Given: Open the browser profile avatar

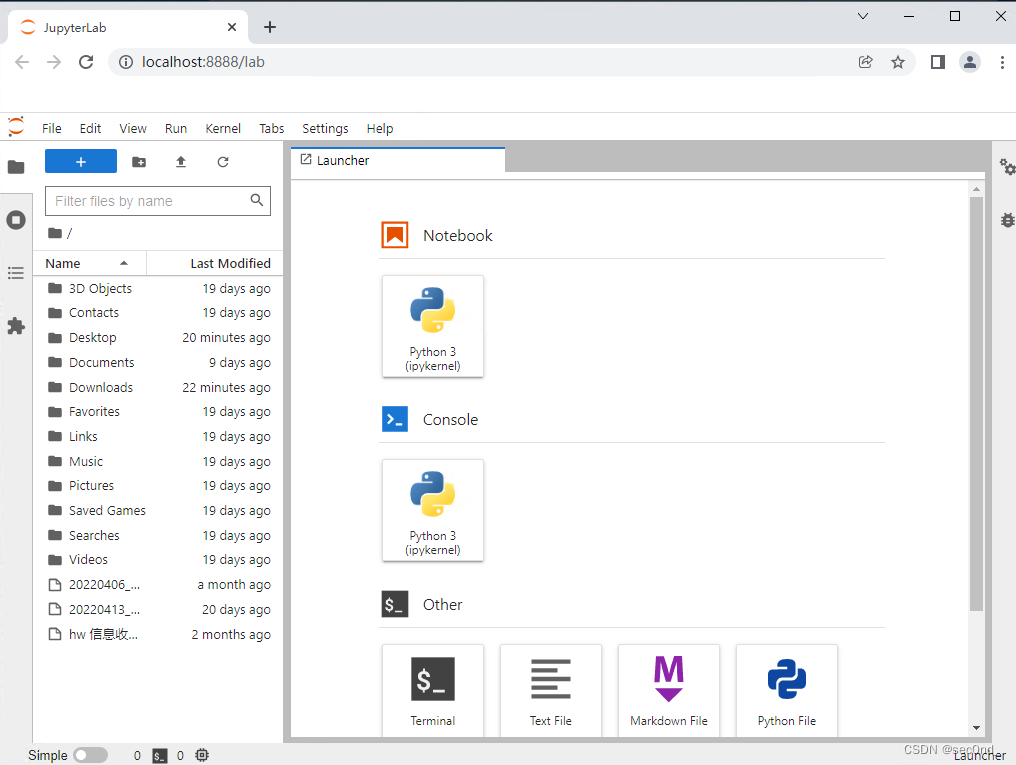Looking at the screenshot, I should 970,62.
